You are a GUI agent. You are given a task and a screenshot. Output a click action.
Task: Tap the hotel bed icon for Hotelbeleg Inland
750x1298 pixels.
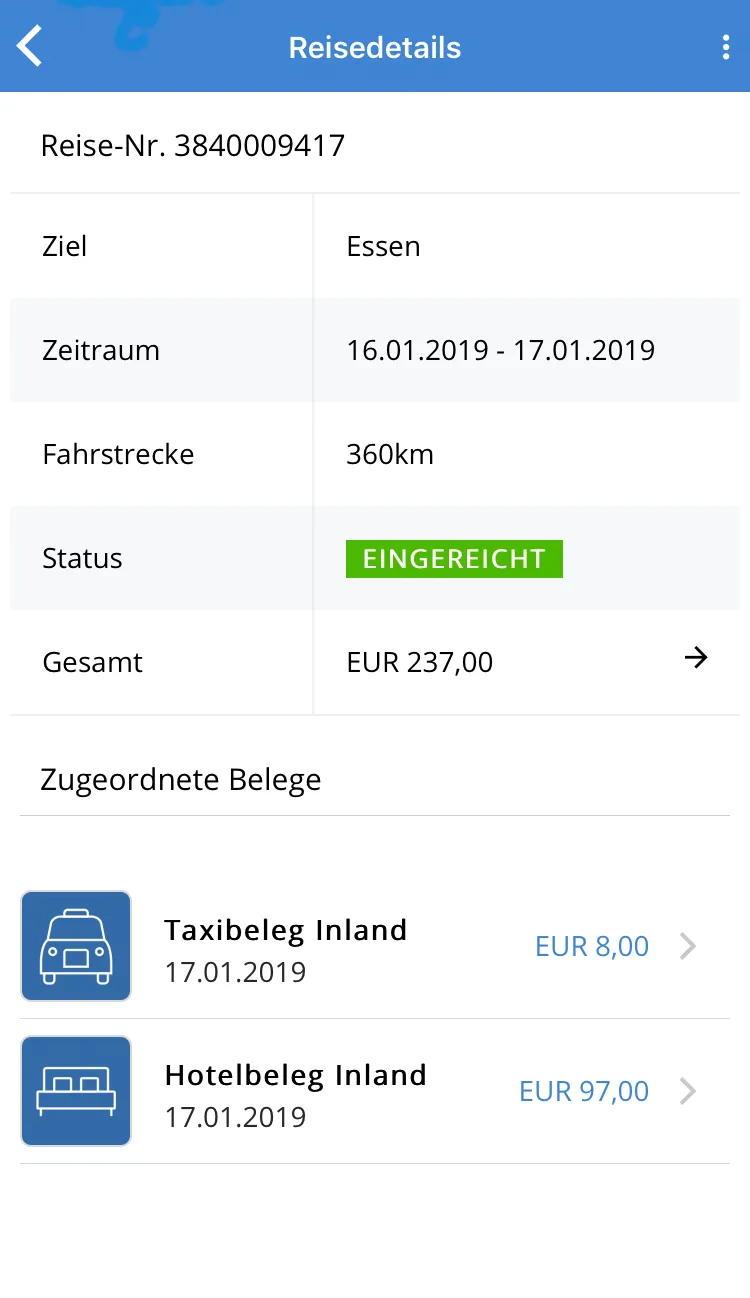click(x=76, y=1090)
